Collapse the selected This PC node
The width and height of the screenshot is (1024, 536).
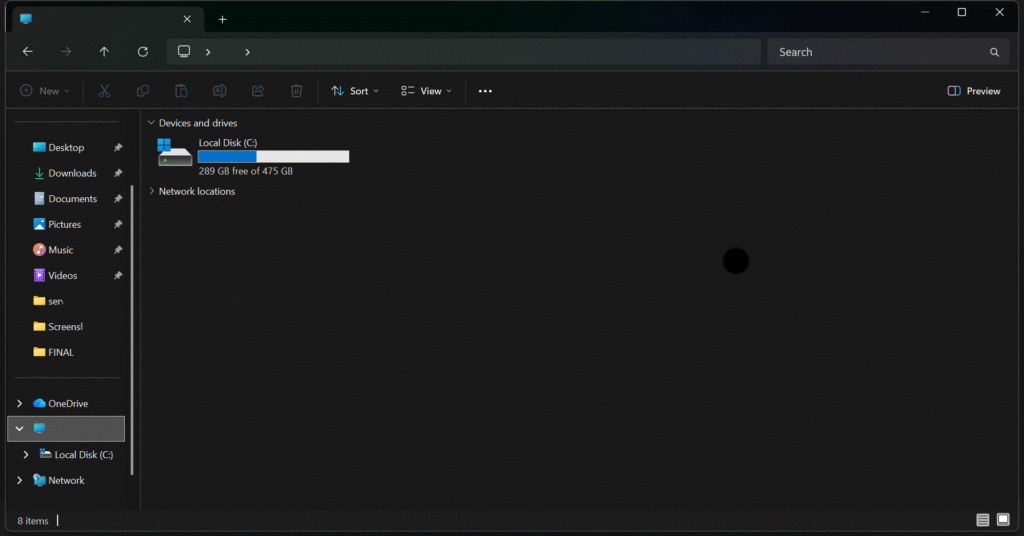(20, 429)
